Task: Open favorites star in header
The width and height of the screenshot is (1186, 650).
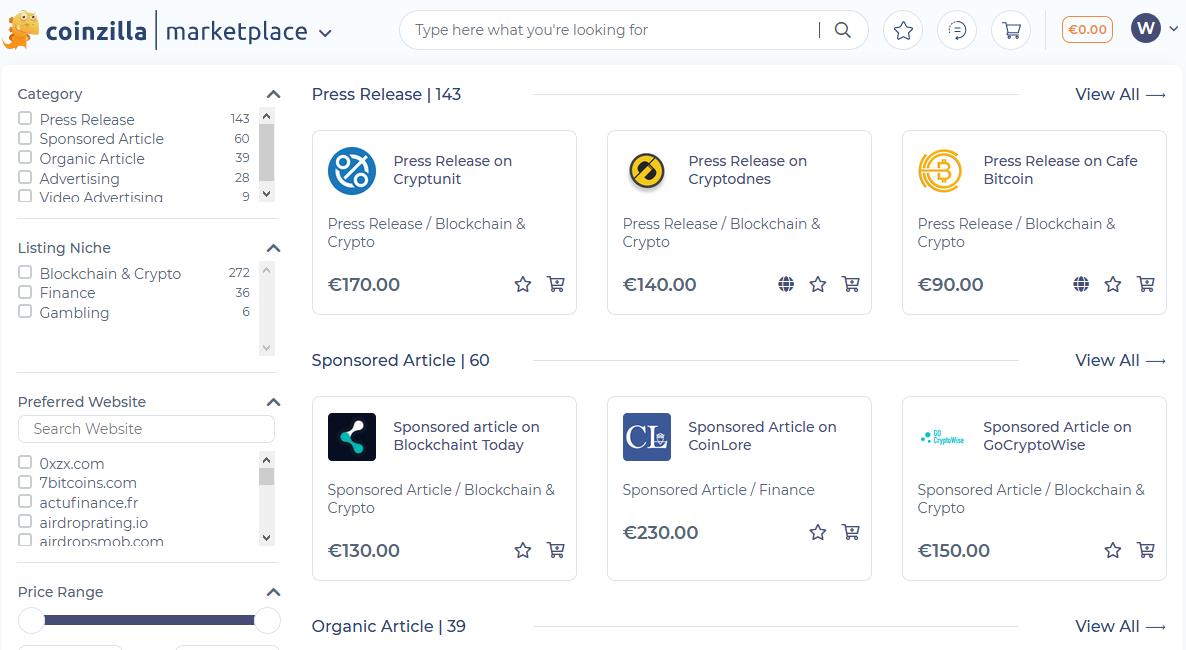Action: (903, 30)
